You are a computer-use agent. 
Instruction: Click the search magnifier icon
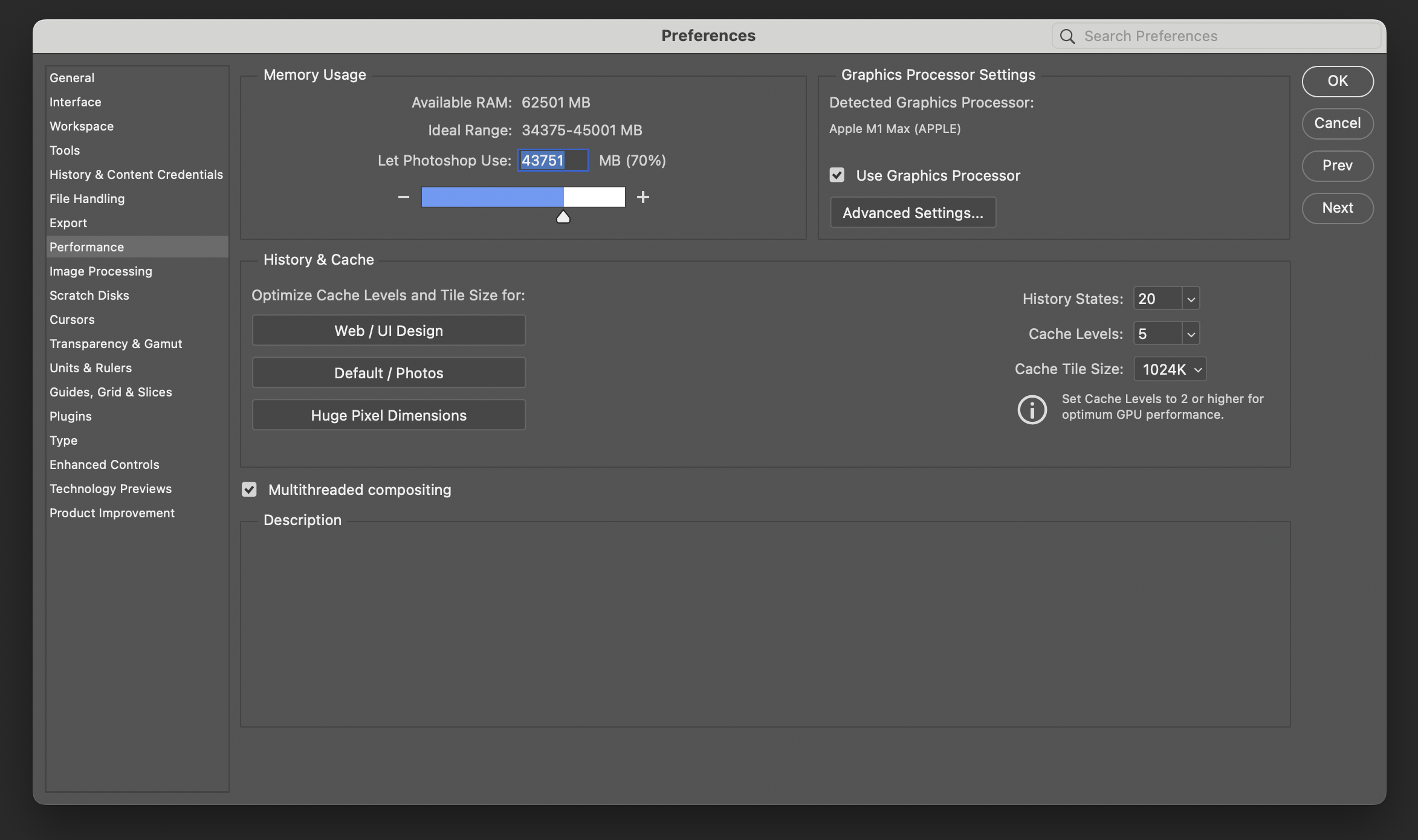pyautogui.click(x=1067, y=36)
